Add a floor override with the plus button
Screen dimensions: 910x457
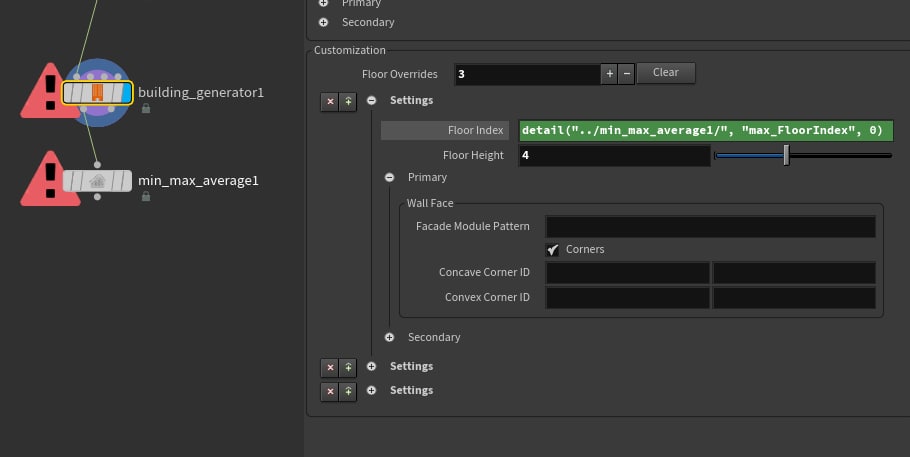609,74
